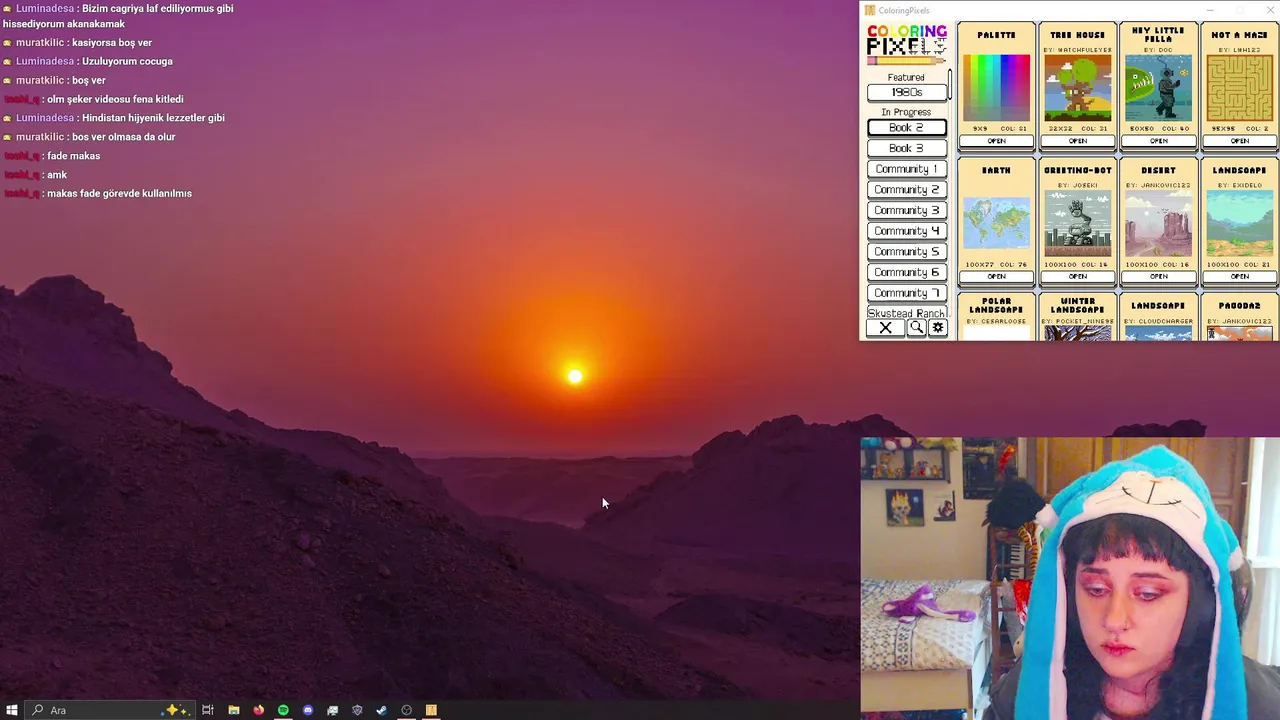The width and height of the screenshot is (1280, 720).
Task: Click 'By: Joseki' author text
Action: pyautogui.click(x=1077, y=185)
